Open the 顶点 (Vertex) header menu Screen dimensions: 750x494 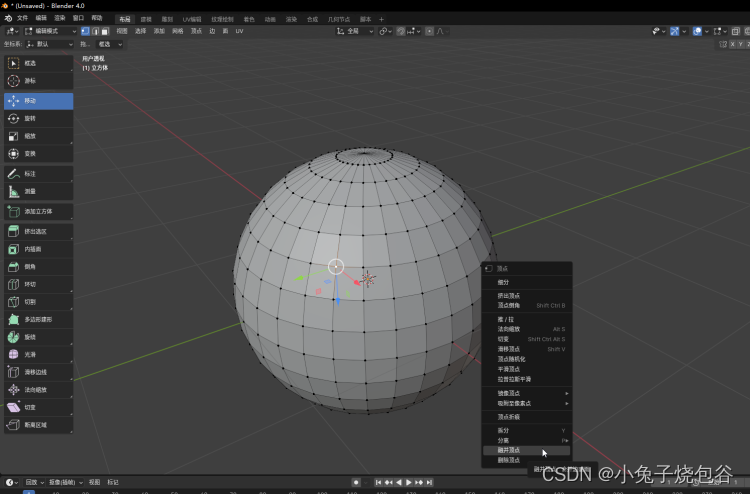tap(196, 31)
